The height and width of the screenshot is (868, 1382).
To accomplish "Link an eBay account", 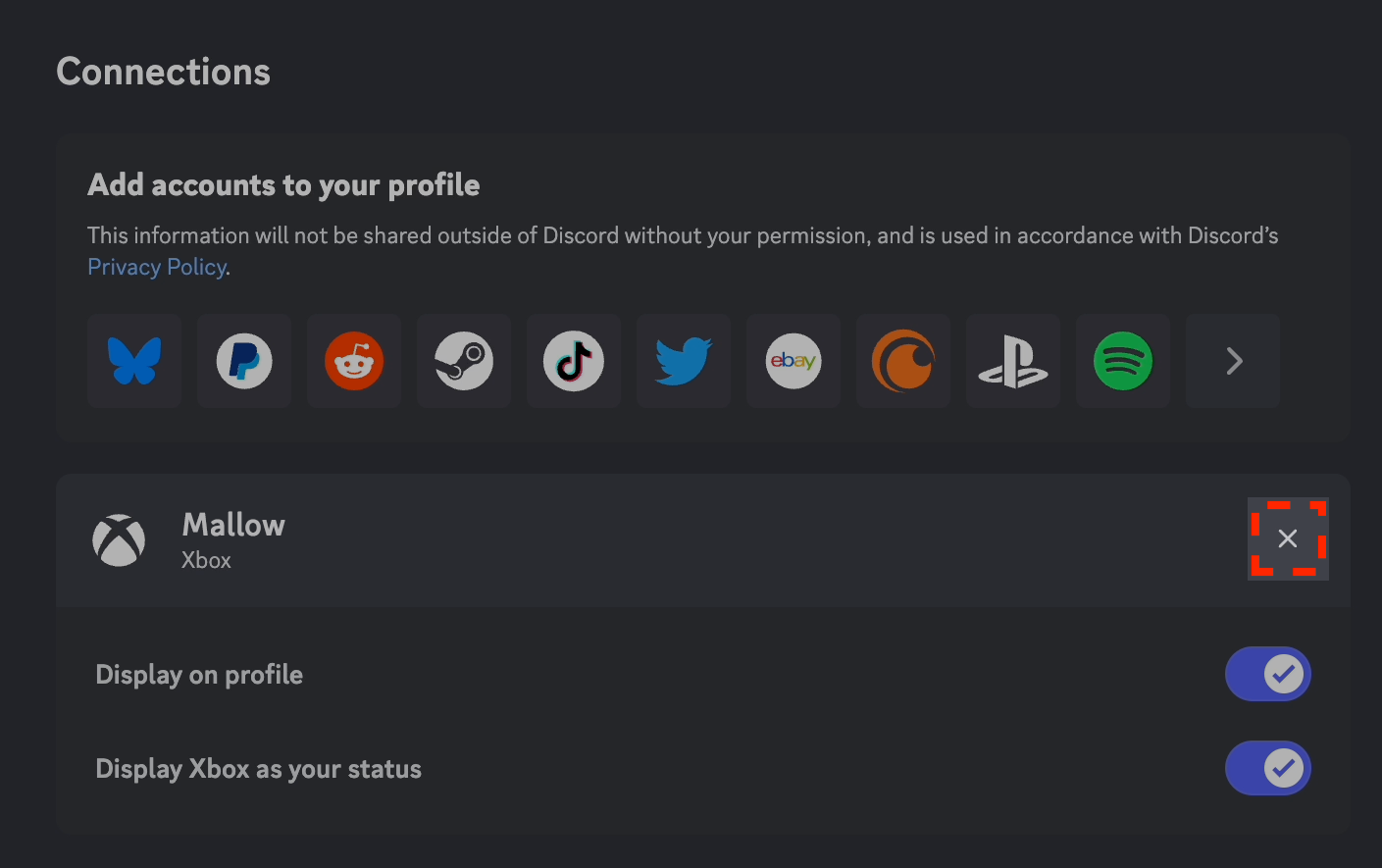I will (x=793, y=360).
